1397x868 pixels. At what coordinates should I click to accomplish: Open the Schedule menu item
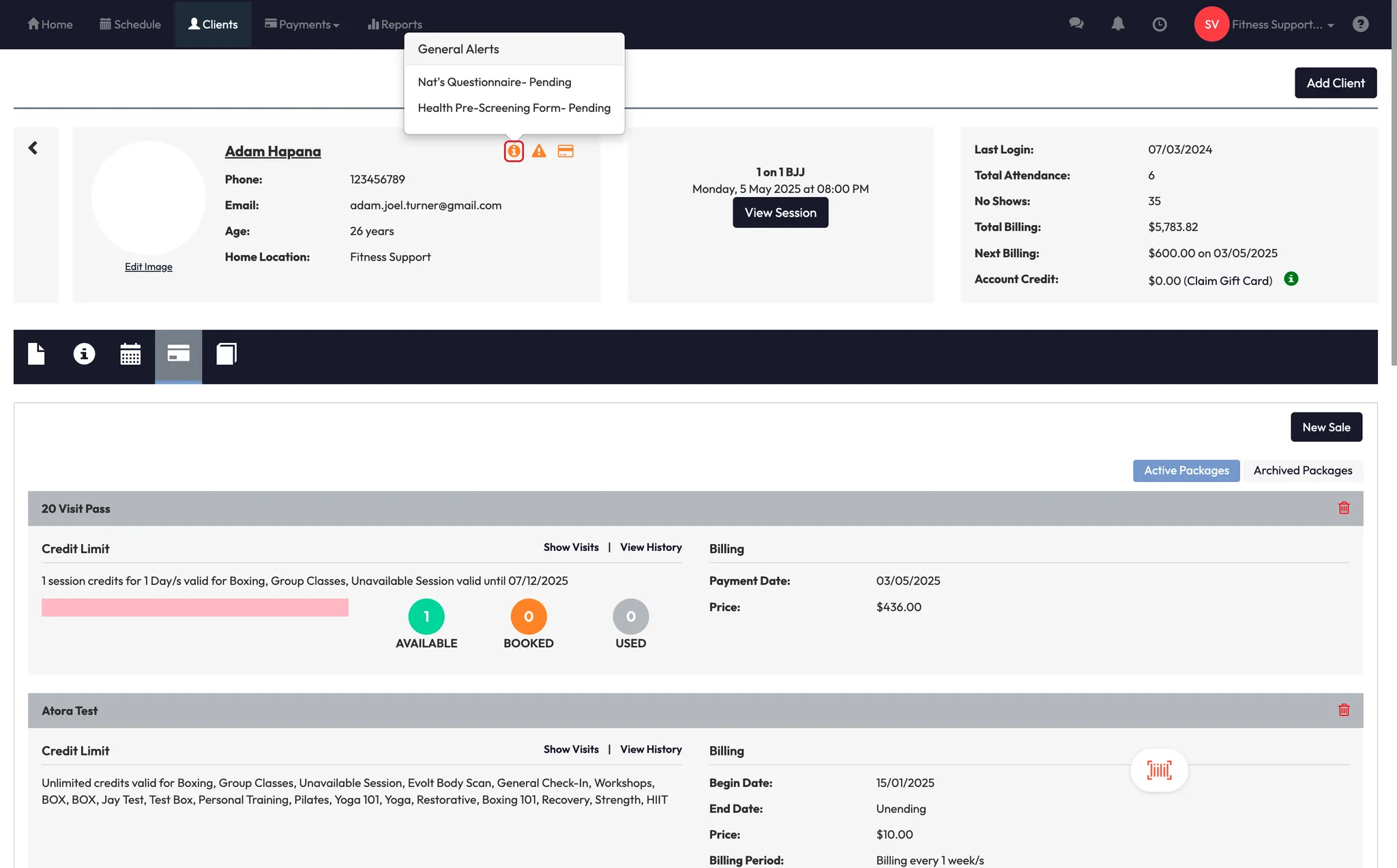pyautogui.click(x=130, y=25)
